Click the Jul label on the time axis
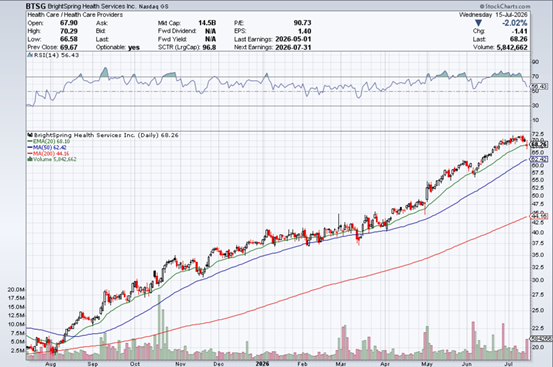The height and width of the screenshot is (367, 553). point(508,363)
